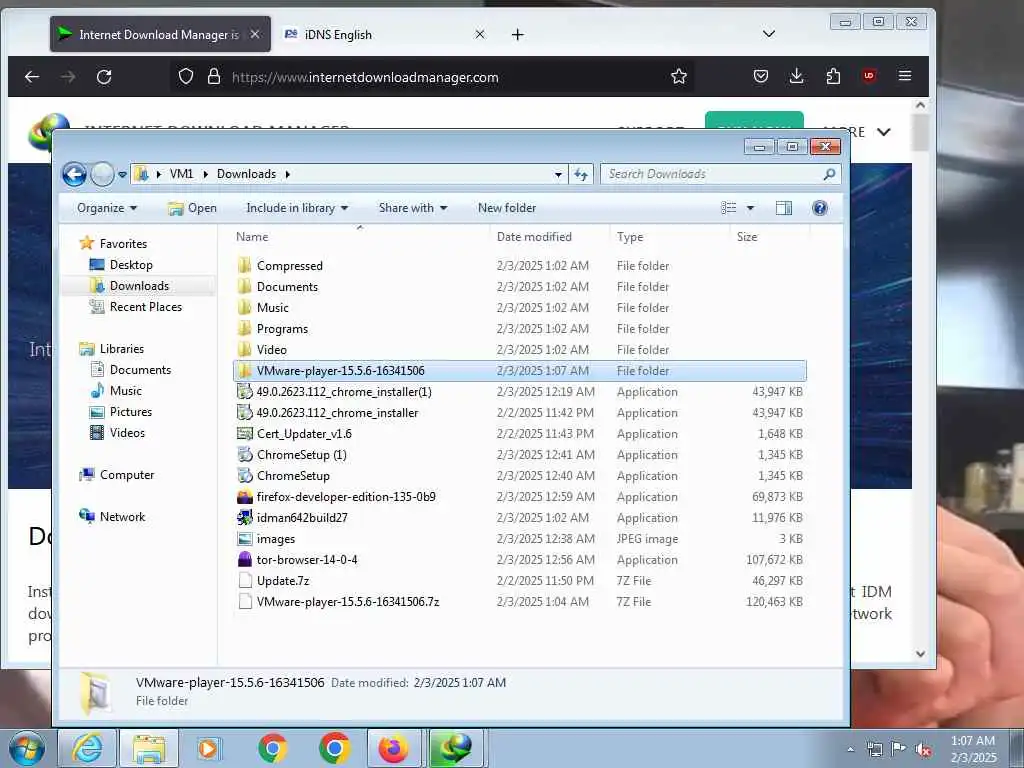Viewport: 1024px width, 768px height.
Task: Reload the page in Firefox
Action: 104,77
